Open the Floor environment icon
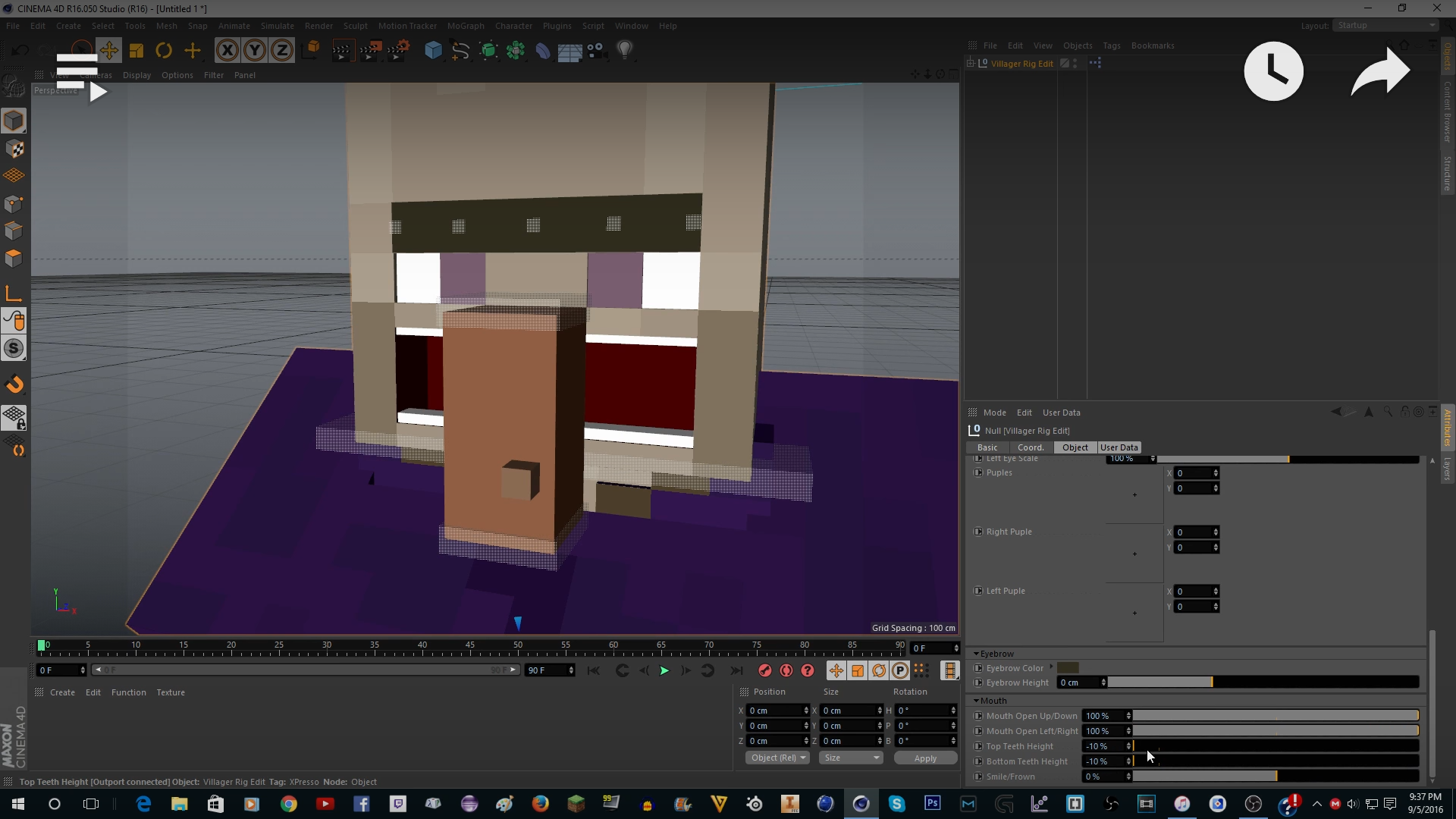Image resolution: width=1456 pixels, height=819 pixels. (570, 51)
